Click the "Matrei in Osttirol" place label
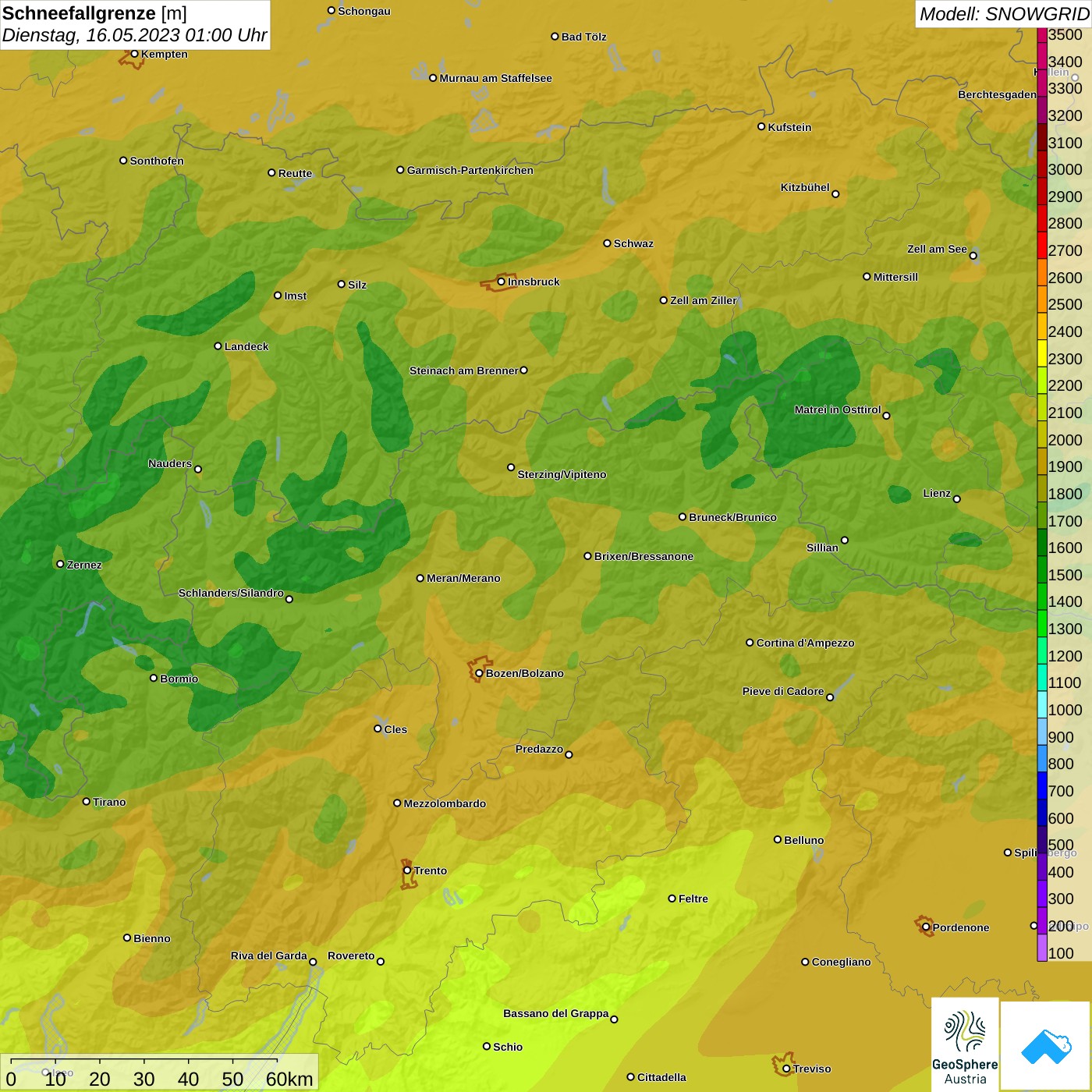 click(x=838, y=409)
